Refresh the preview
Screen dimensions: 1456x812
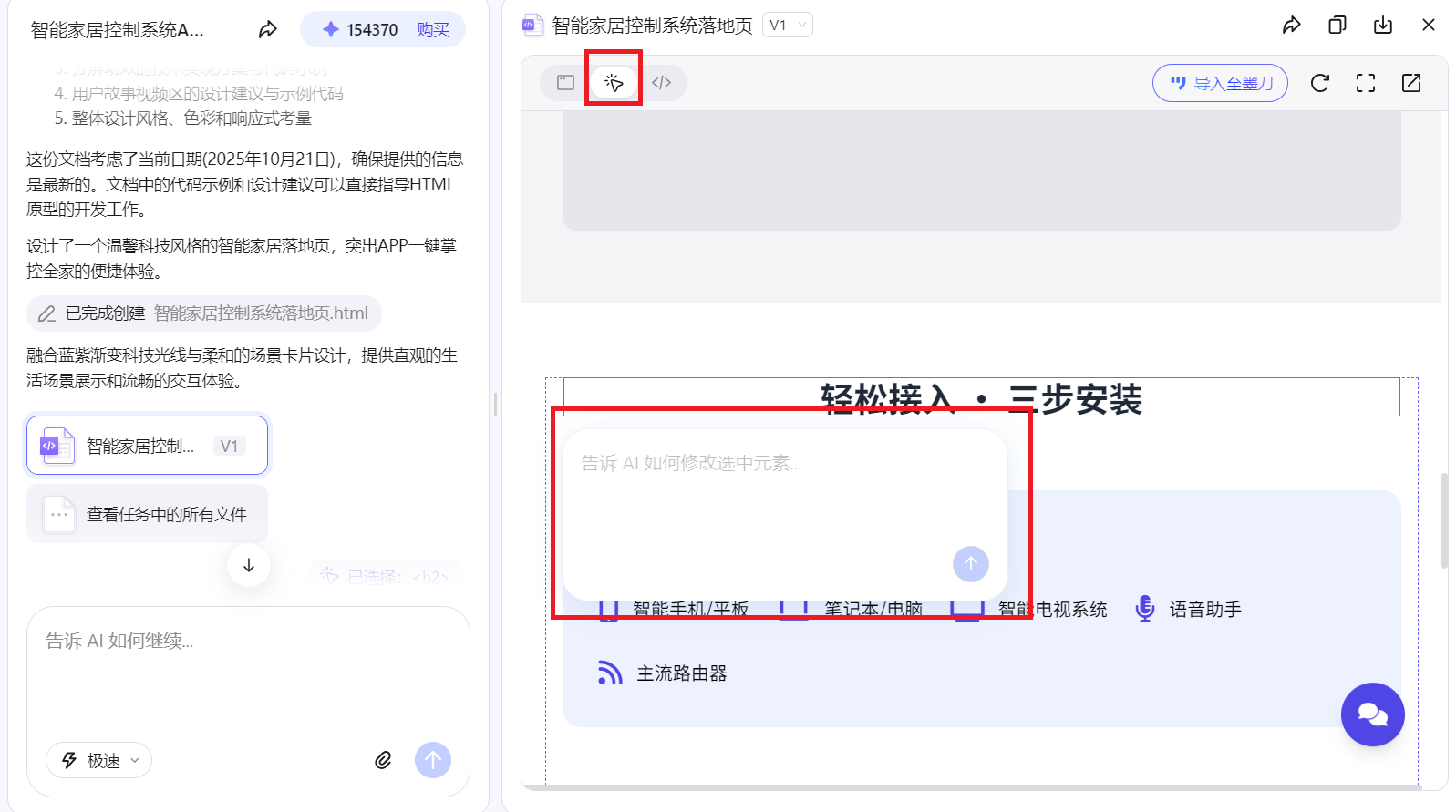click(x=1319, y=83)
